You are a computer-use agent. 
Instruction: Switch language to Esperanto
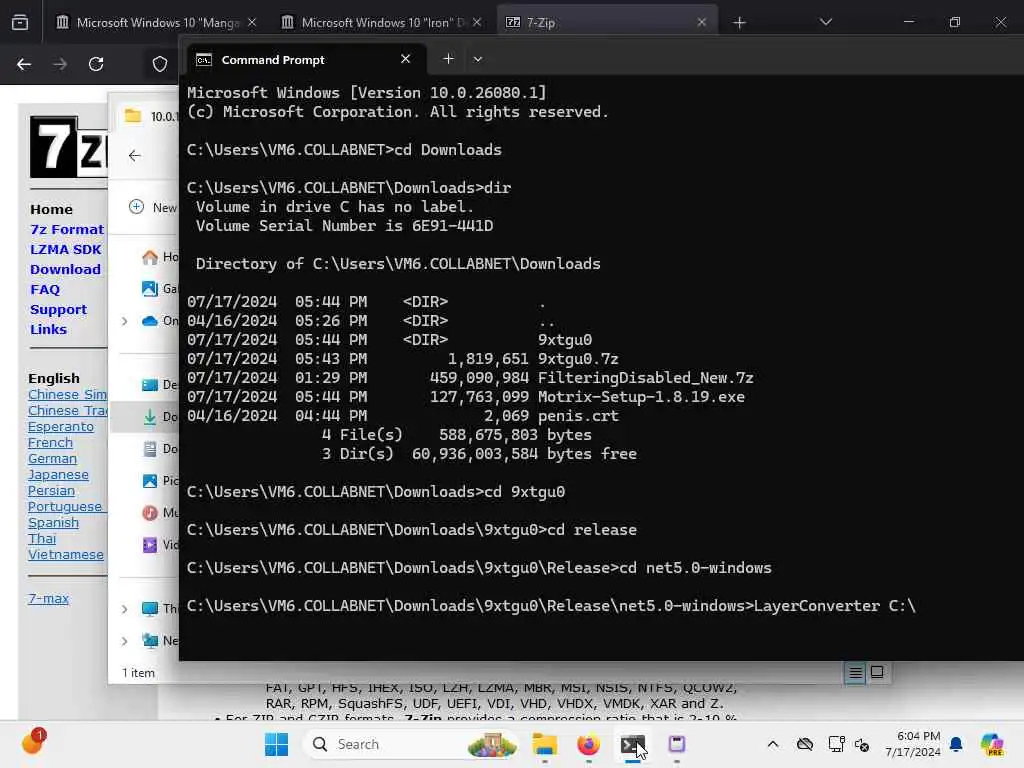pos(61,426)
